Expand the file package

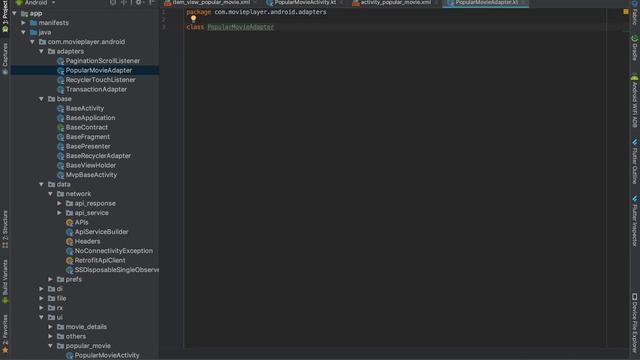[42, 298]
